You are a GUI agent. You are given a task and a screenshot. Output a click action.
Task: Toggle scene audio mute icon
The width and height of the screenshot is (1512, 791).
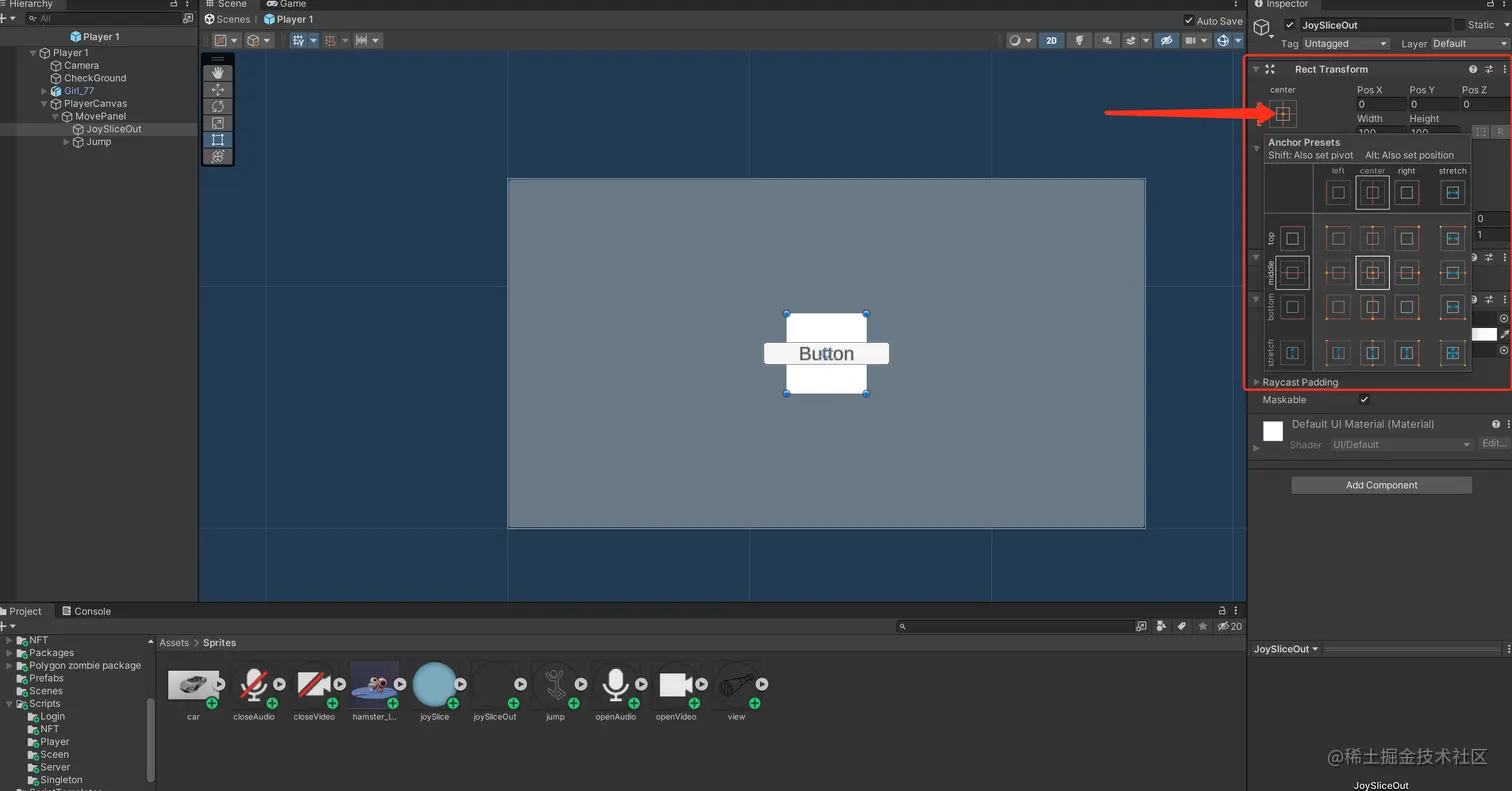click(x=1107, y=41)
